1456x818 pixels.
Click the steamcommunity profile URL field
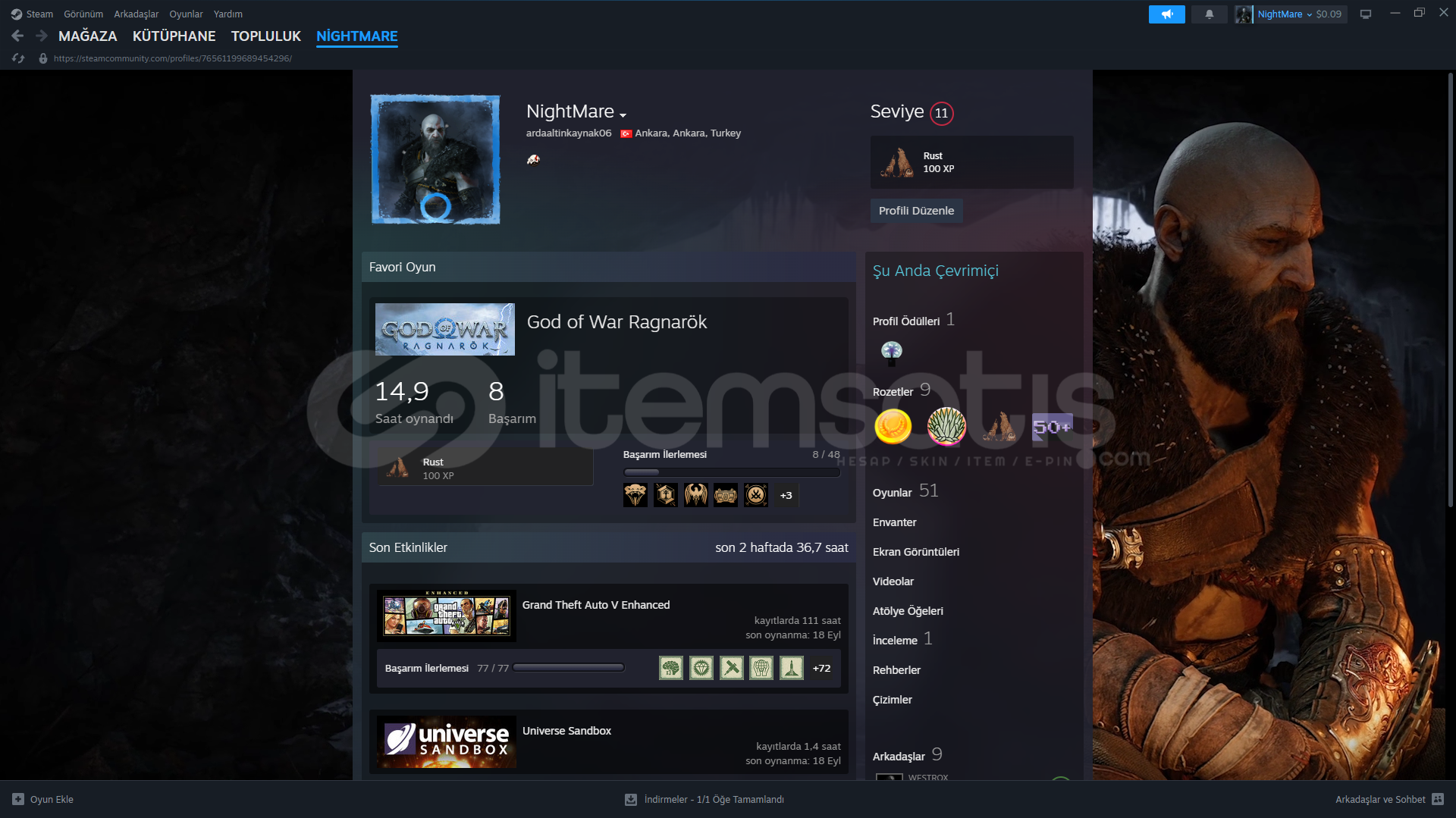click(x=173, y=58)
